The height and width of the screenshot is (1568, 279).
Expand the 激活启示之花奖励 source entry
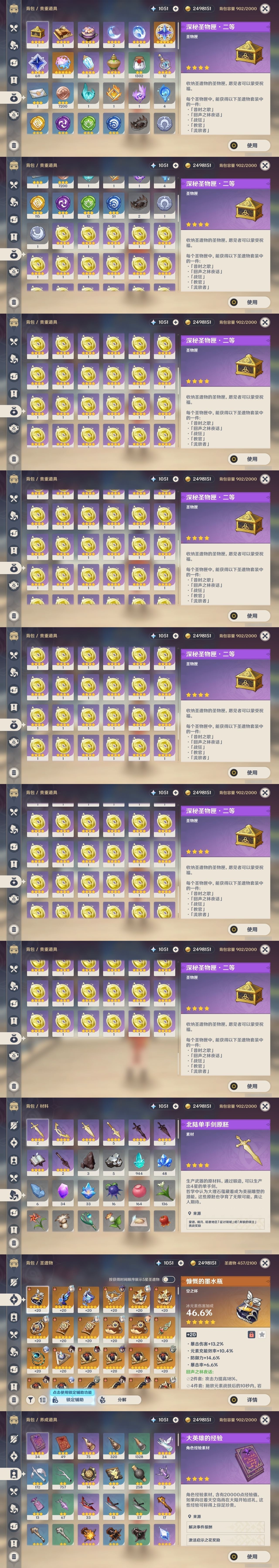point(225,1540)
